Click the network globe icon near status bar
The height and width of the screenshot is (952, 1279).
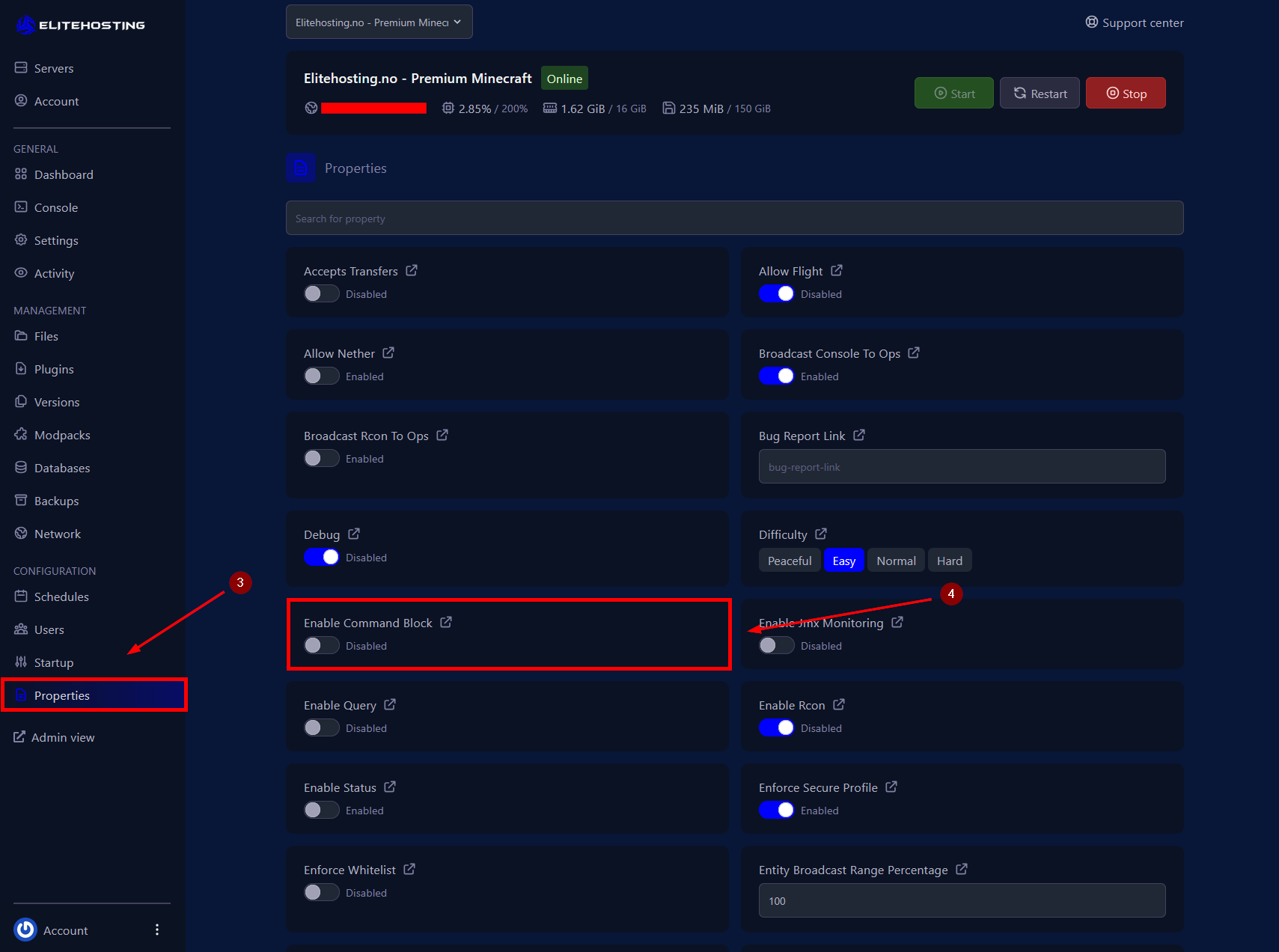(311, 108)
